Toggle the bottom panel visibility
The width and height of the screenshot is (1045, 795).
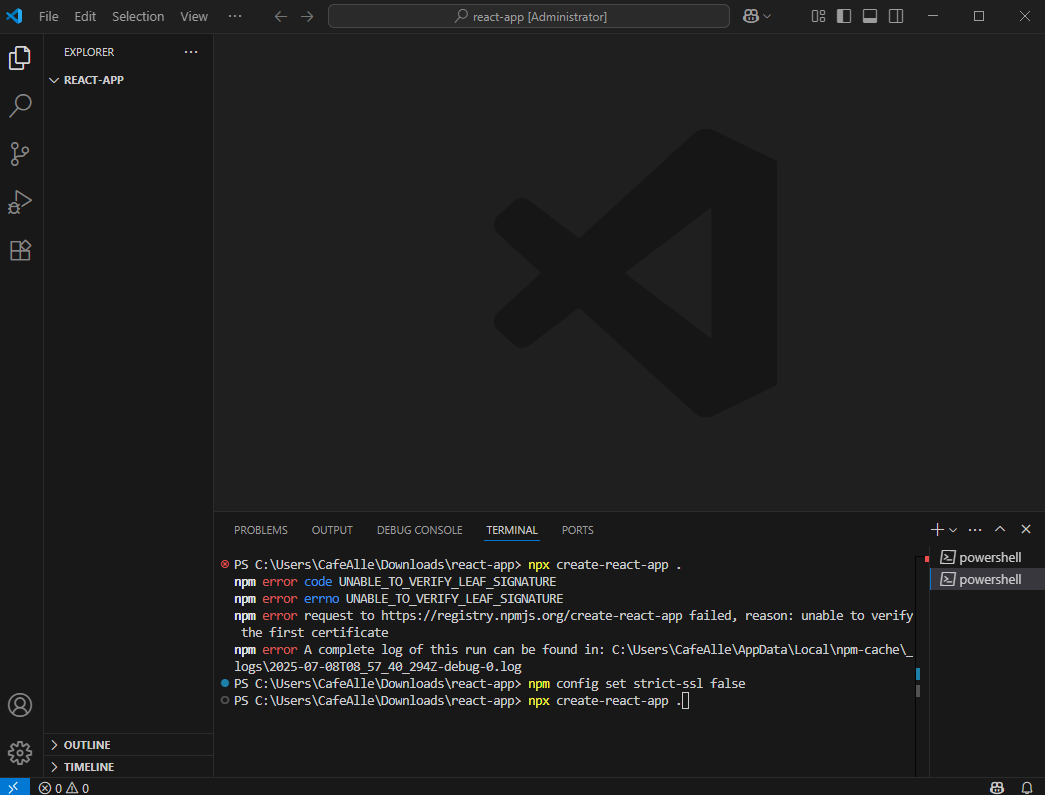pyautogui.click(x=870, y=17)
